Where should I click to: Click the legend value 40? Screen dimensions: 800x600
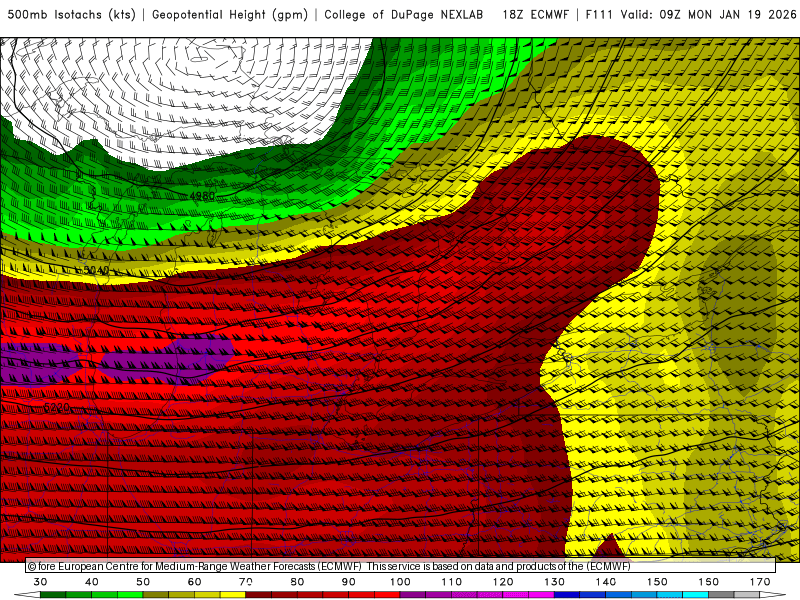click(91, 582)
